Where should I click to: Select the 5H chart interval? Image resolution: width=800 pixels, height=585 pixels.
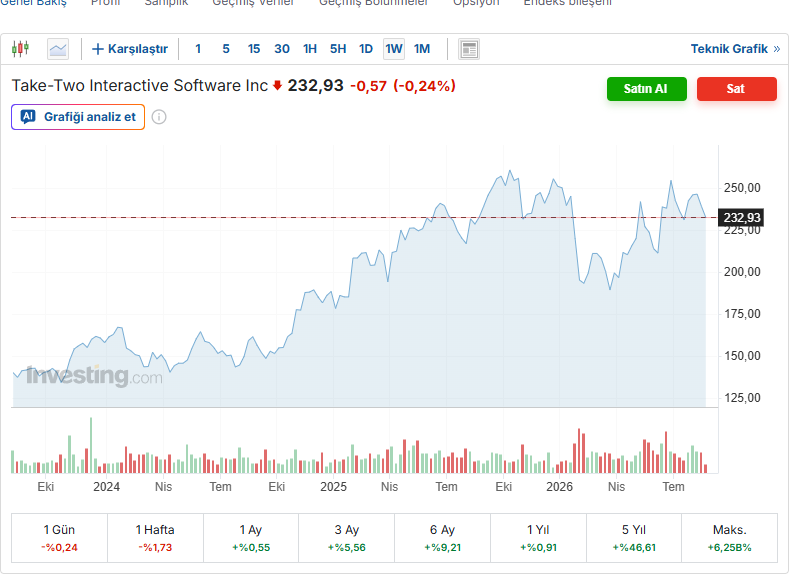coord(338,49)
